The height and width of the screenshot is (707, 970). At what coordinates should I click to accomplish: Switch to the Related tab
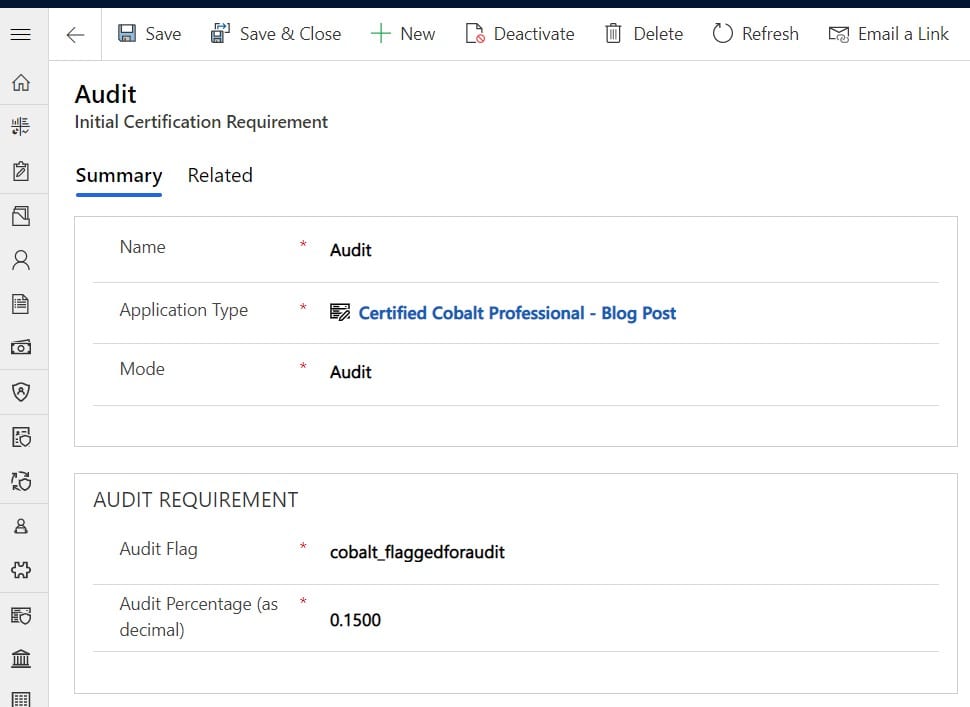coord(220,176)
